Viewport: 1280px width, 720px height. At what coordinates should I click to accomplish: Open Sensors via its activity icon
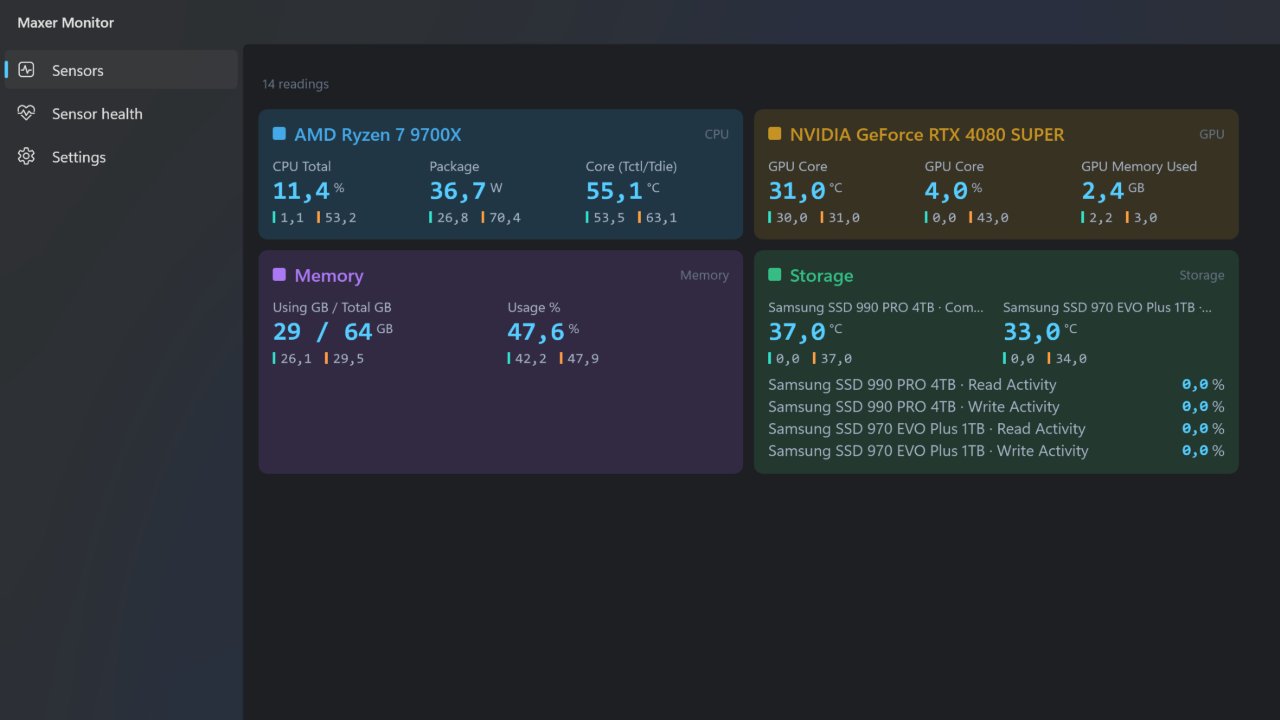(x=27, y=70)
